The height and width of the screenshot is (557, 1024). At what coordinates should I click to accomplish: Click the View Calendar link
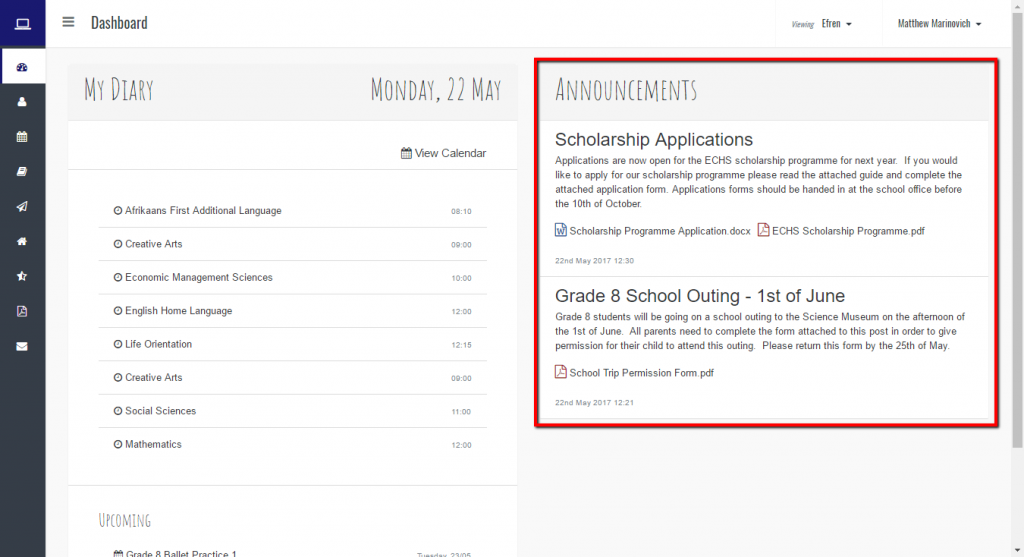tap(443, 153)
